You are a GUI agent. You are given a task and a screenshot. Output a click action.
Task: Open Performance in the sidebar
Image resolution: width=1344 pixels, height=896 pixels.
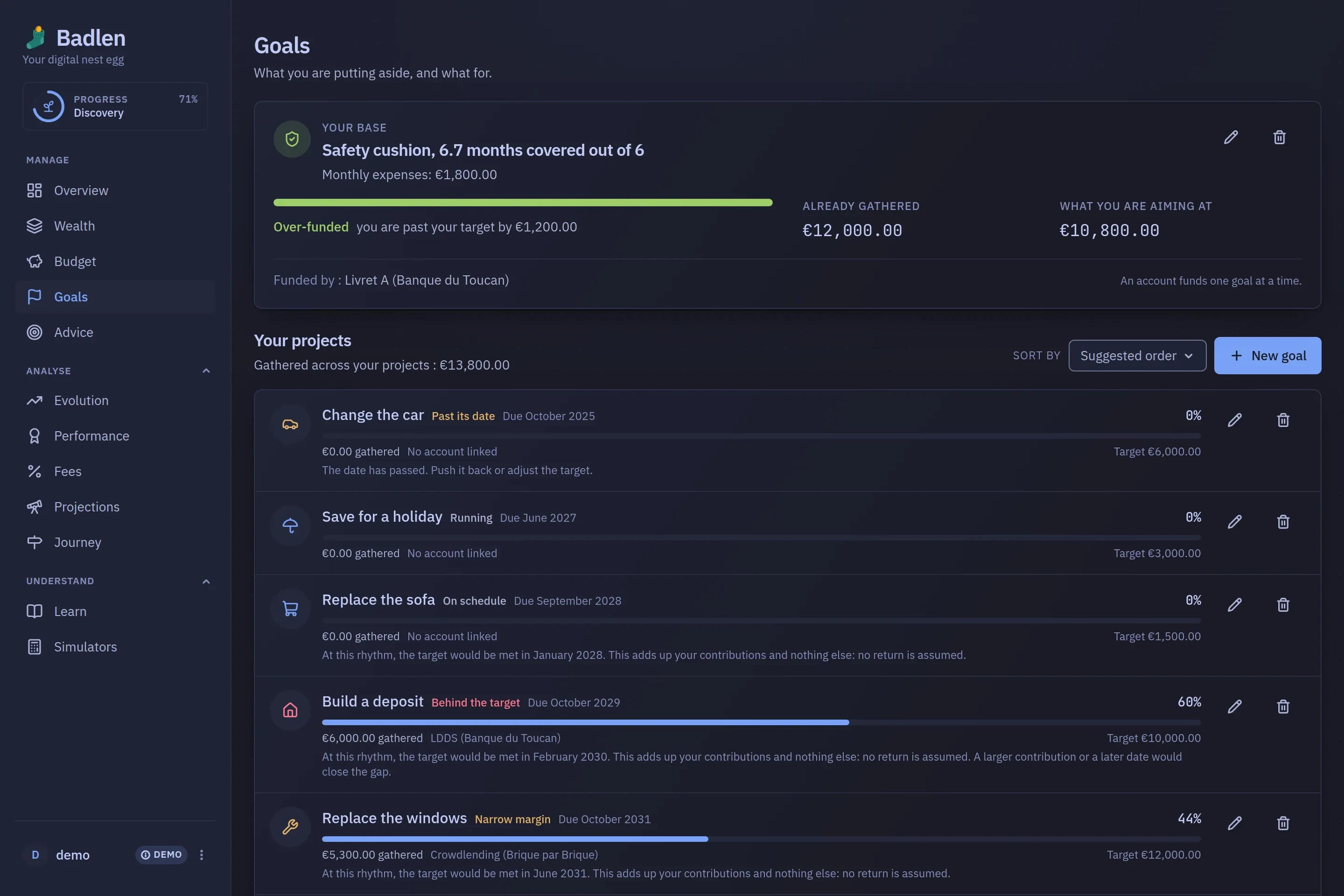(x=115, y=436)
